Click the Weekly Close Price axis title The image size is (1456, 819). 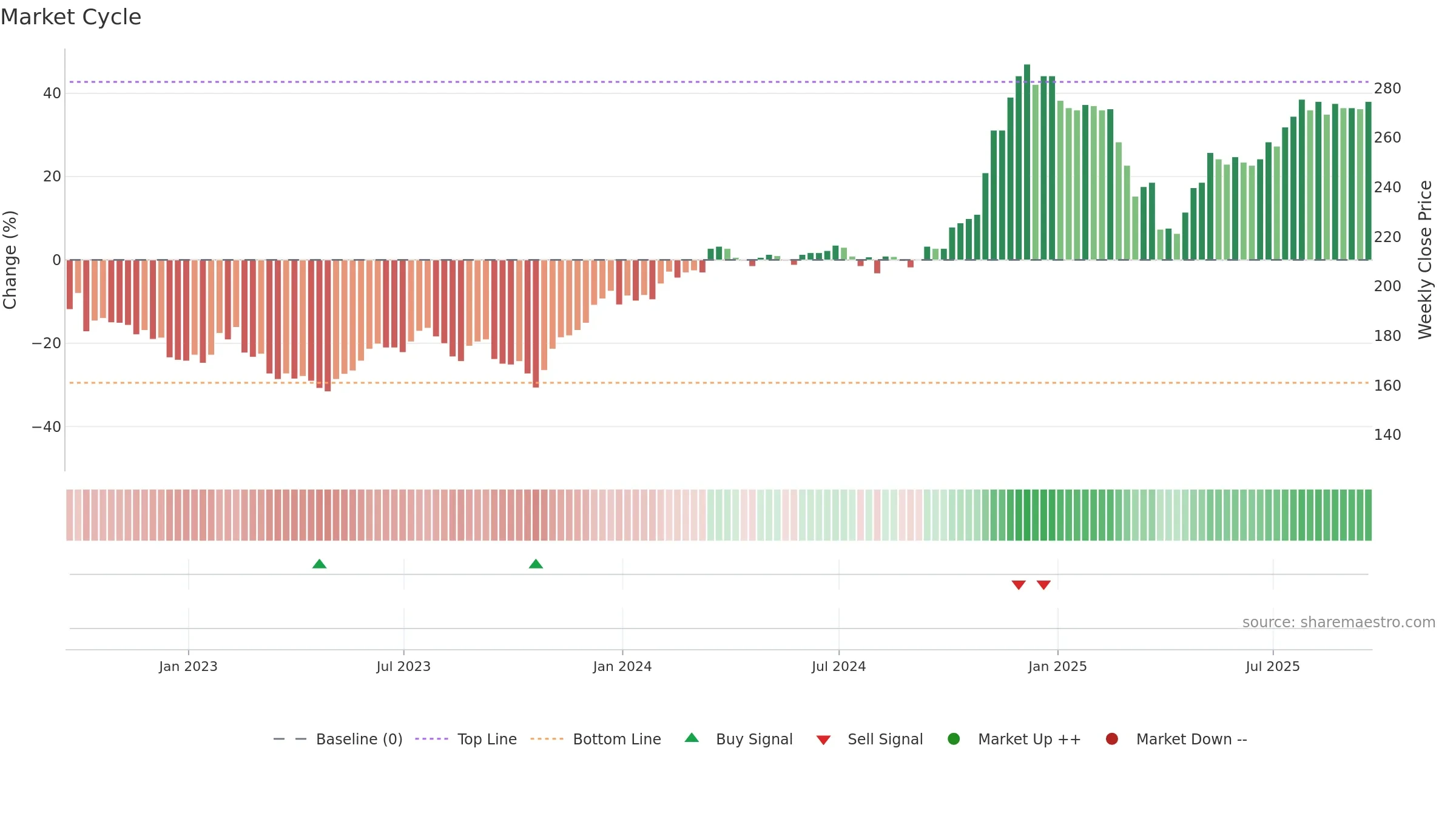click(x=1425, y=260)
